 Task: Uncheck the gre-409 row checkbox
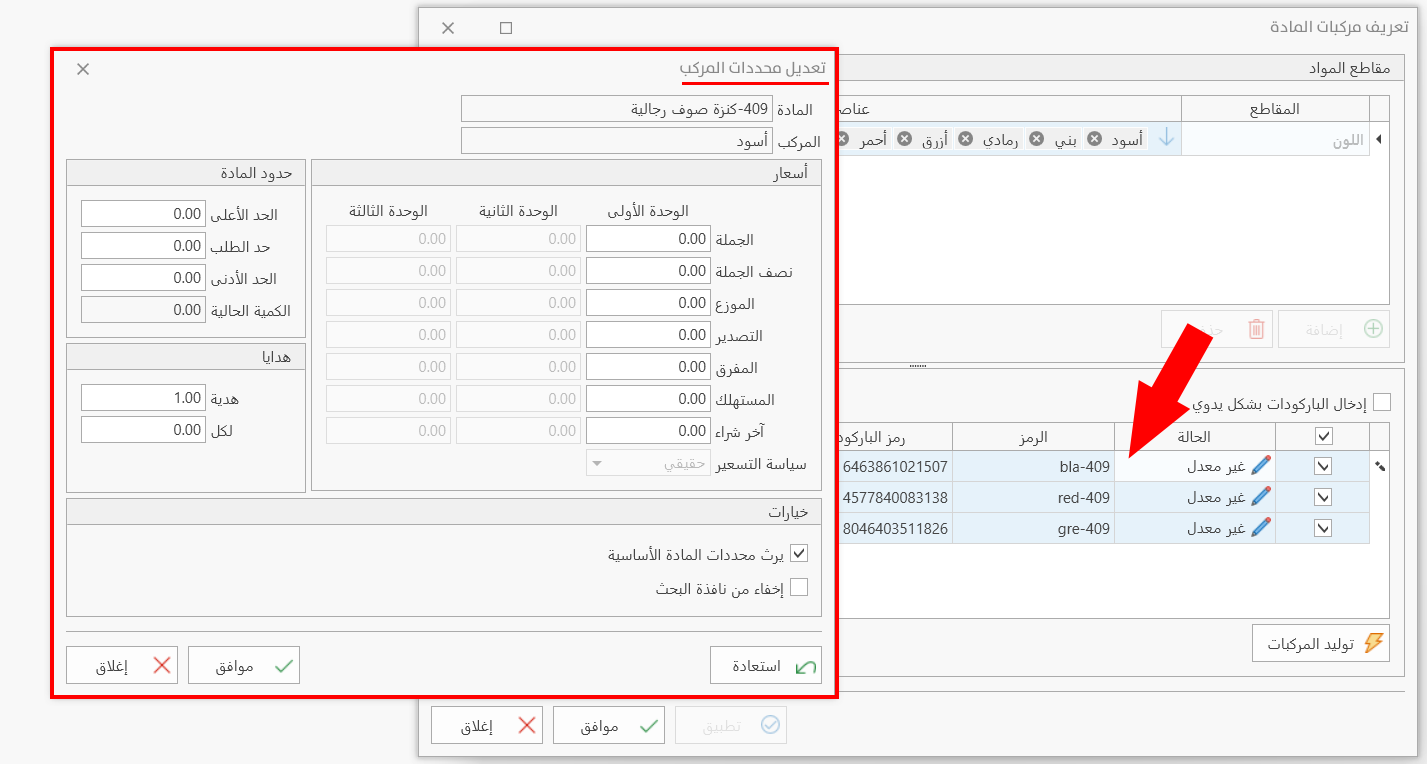pos(1323,528)
